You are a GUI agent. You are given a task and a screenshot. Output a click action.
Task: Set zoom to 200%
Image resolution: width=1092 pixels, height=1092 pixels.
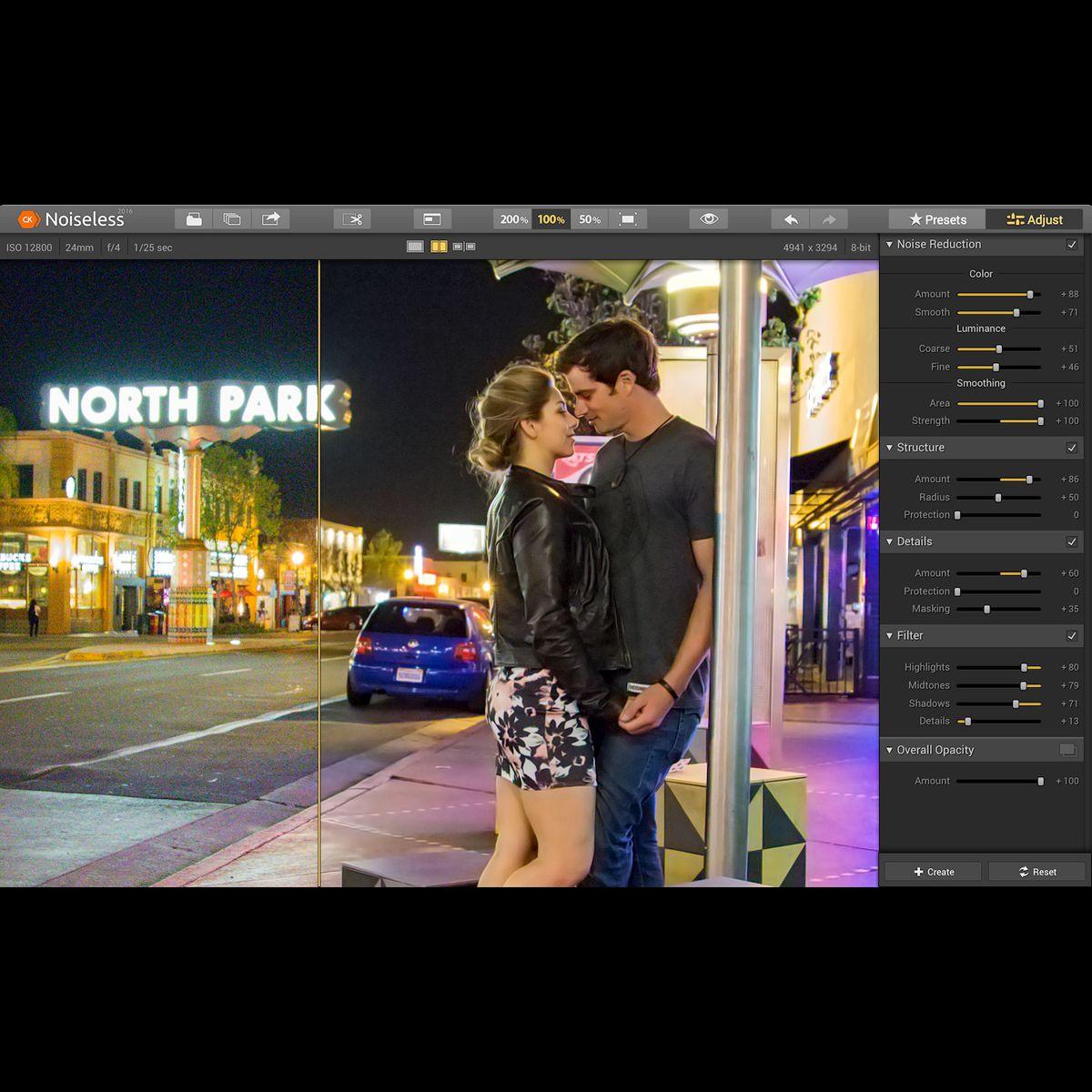tap(513, 219)
